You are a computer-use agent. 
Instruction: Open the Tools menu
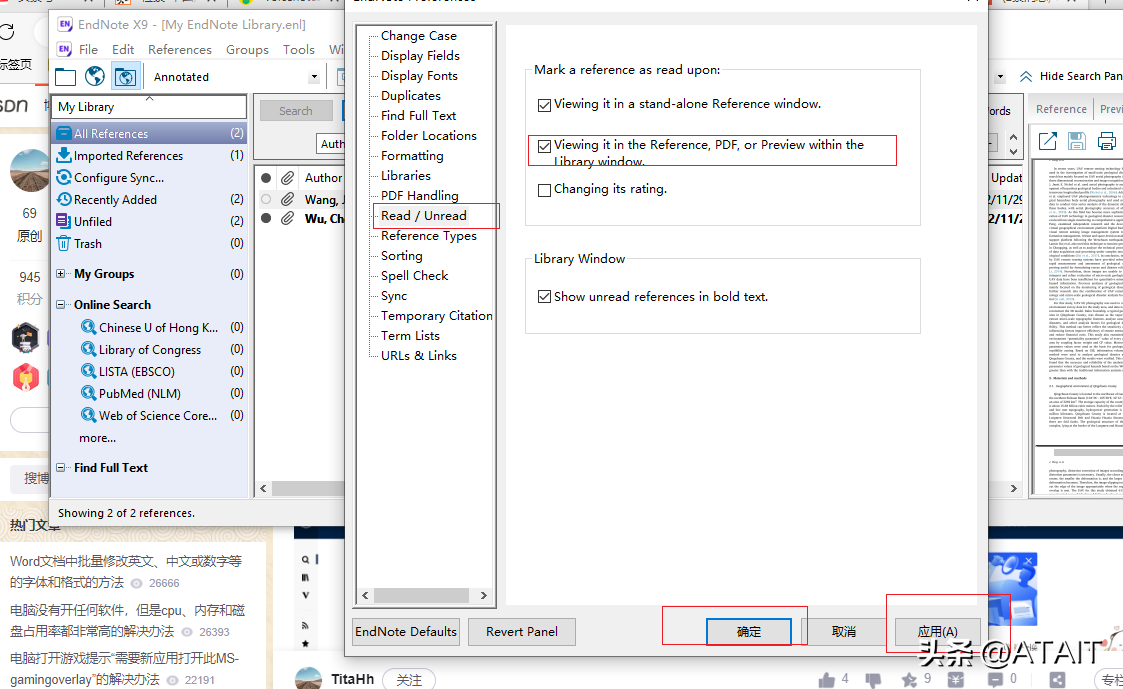299,49
